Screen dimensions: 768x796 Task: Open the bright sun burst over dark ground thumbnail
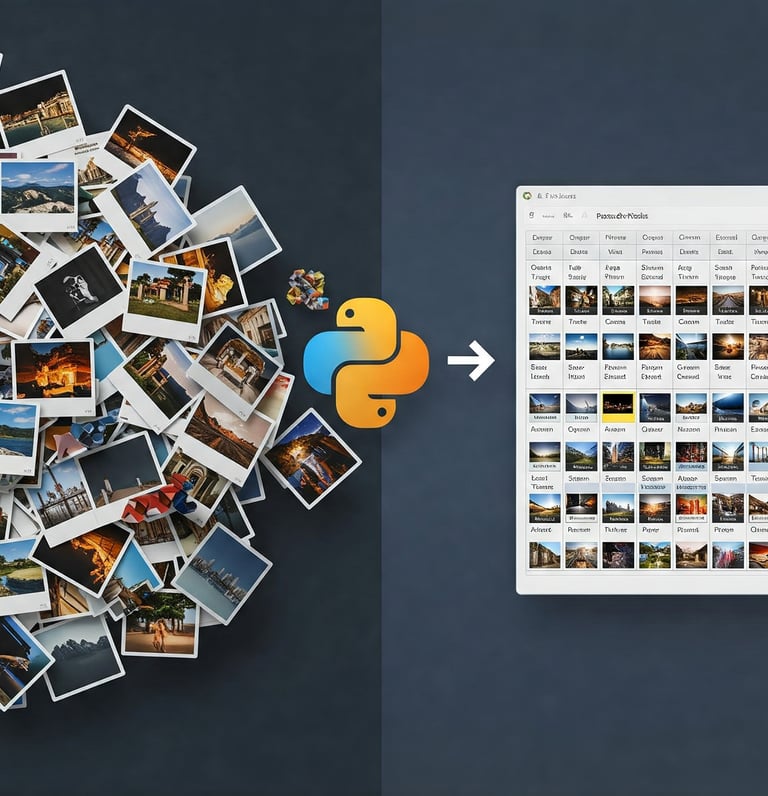(x=727, y=347)
